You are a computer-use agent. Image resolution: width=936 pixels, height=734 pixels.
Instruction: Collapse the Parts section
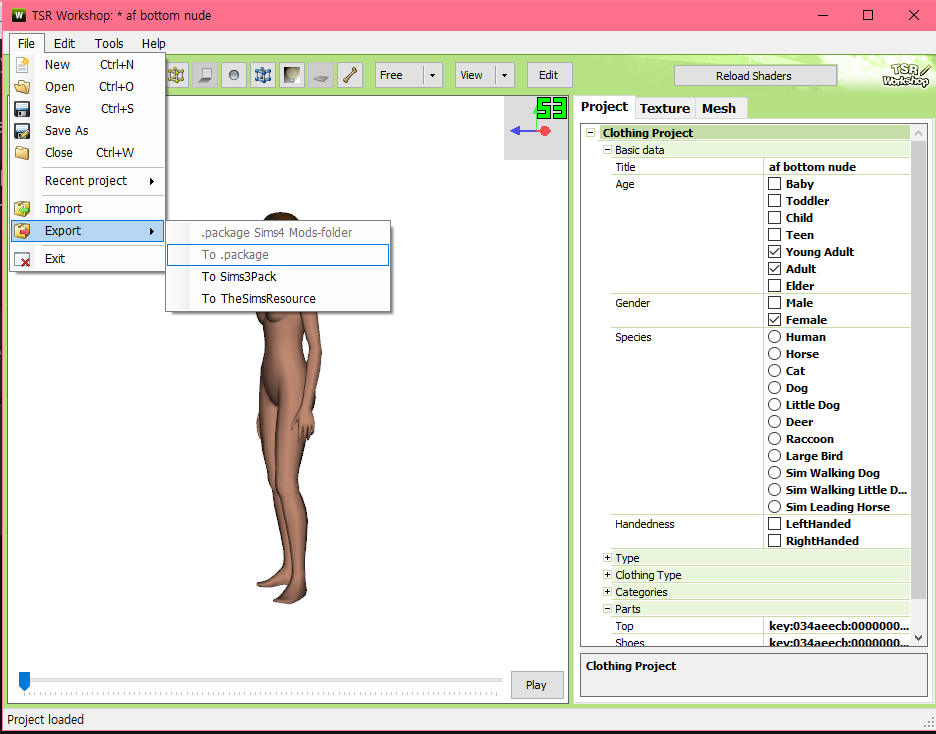[607, 609]
